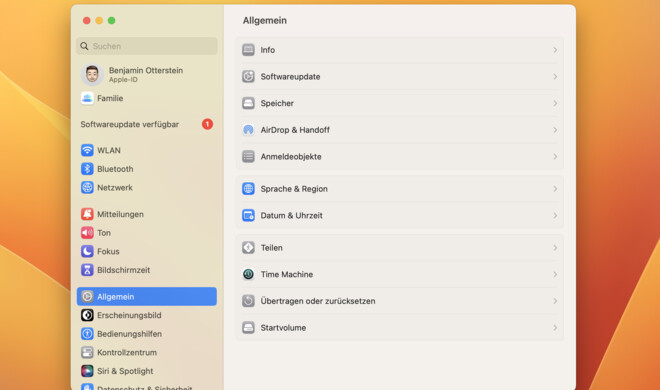
Task: Click the Benjamin Otterstein avatar picture
Action: [x=92, y=74]
